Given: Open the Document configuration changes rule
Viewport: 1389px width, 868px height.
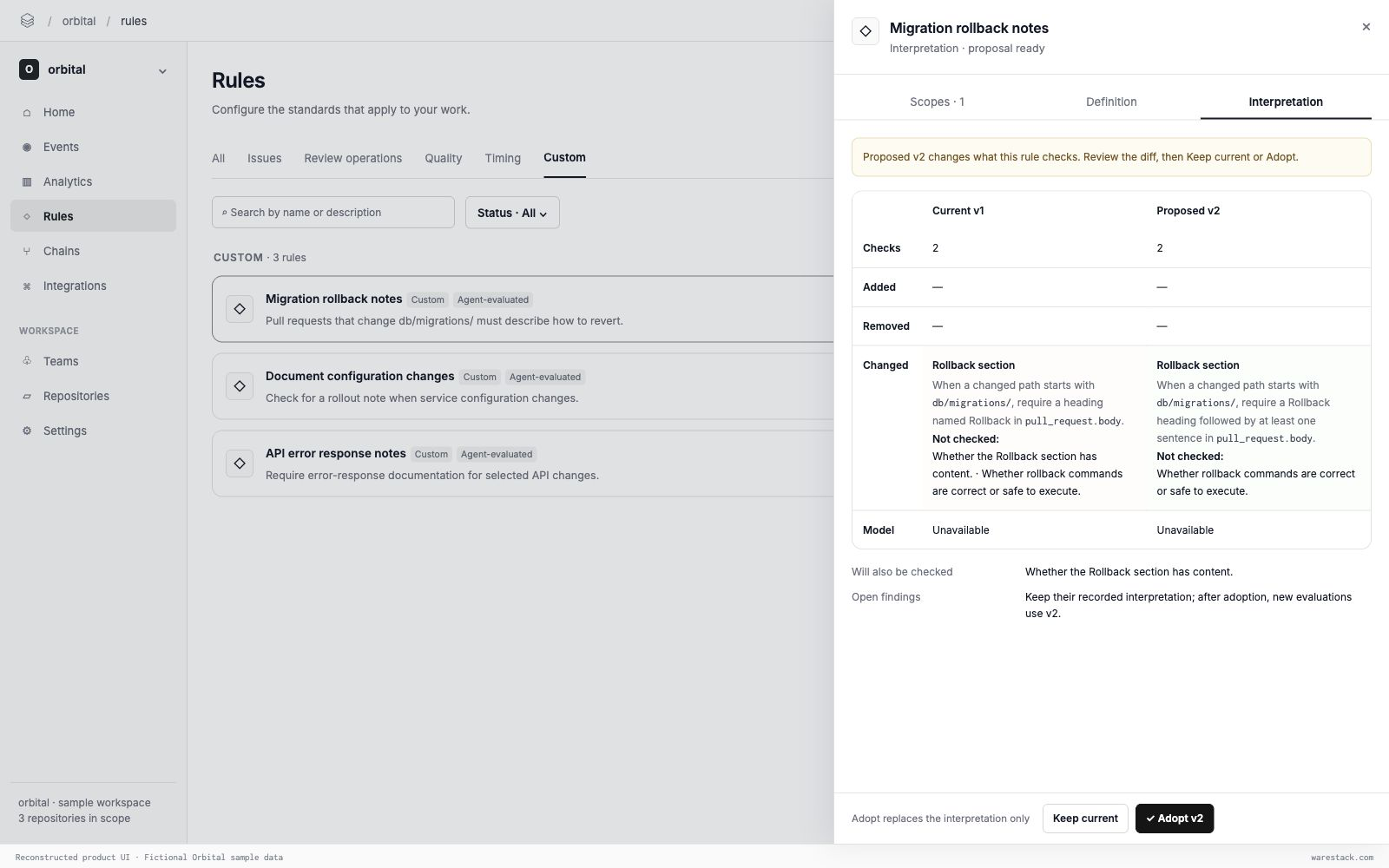Looking at the screenshot, I should click(523, 386).
